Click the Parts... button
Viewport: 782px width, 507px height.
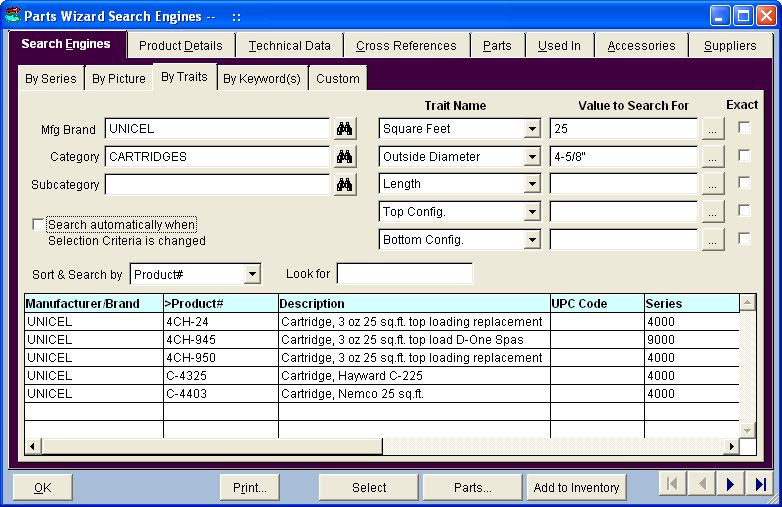472,487
